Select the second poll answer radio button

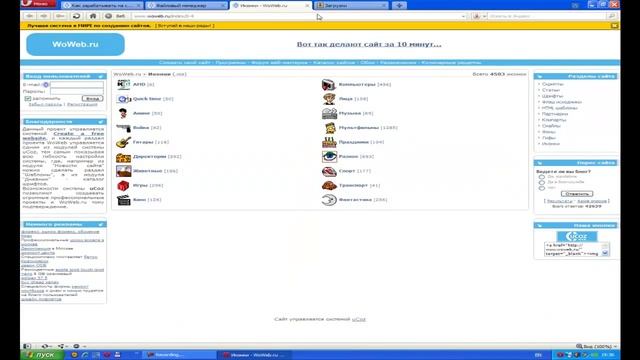[542, 182]
